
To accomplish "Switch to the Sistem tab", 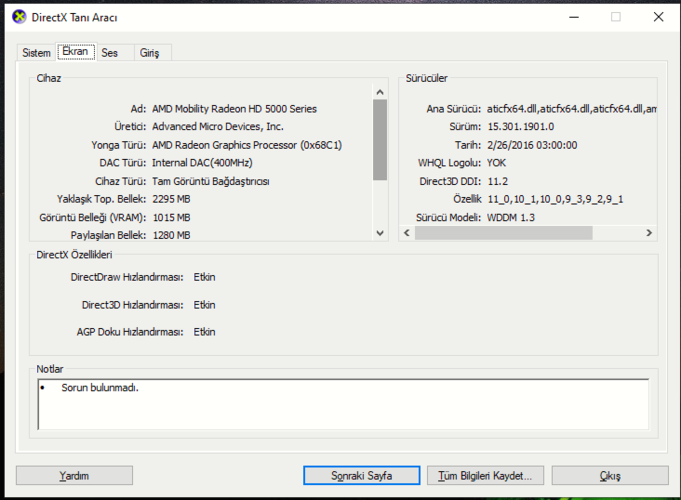I will click(36, 53).
